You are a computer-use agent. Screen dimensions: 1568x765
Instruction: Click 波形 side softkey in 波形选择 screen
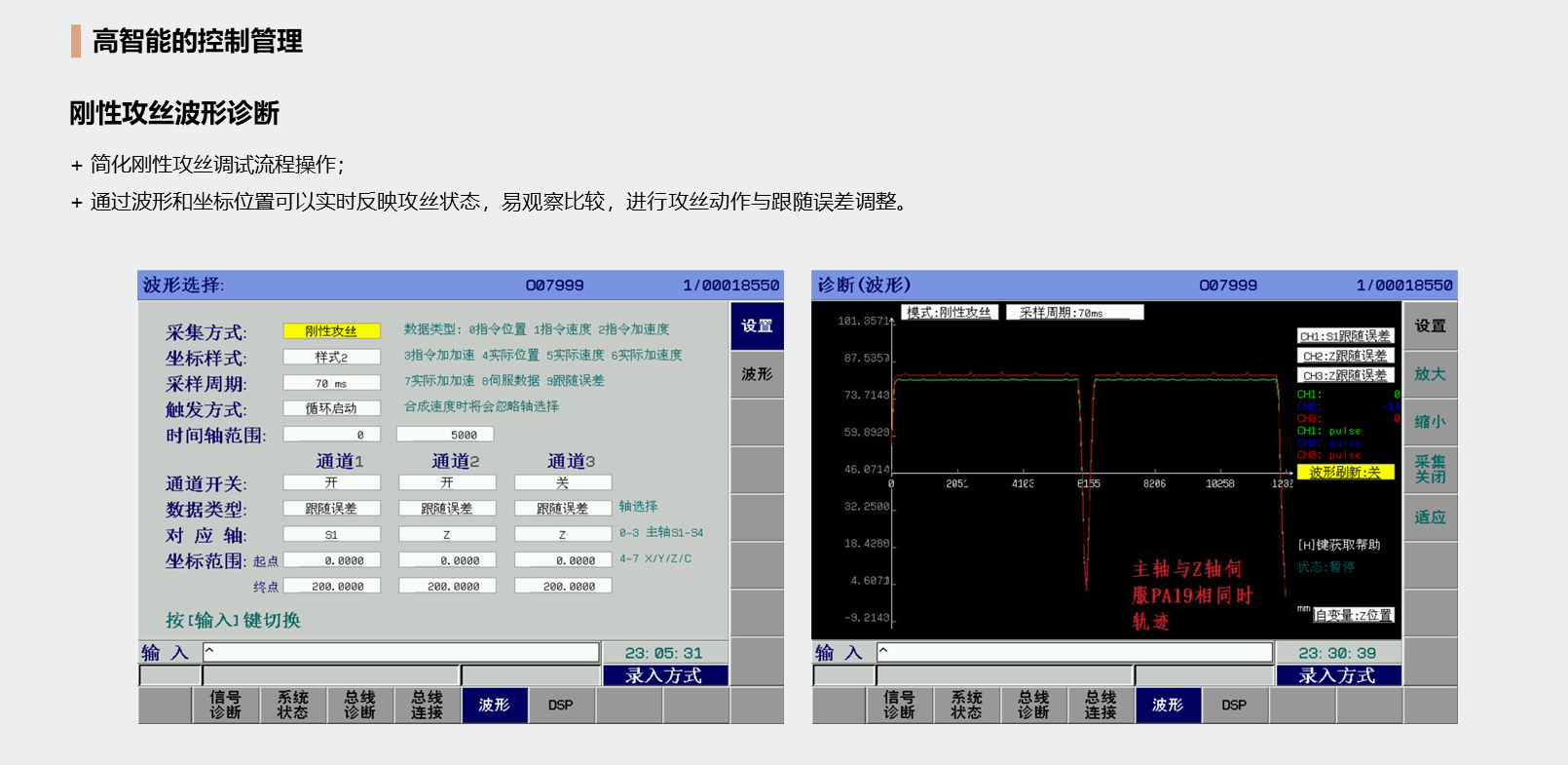click(x=757, y=374)
